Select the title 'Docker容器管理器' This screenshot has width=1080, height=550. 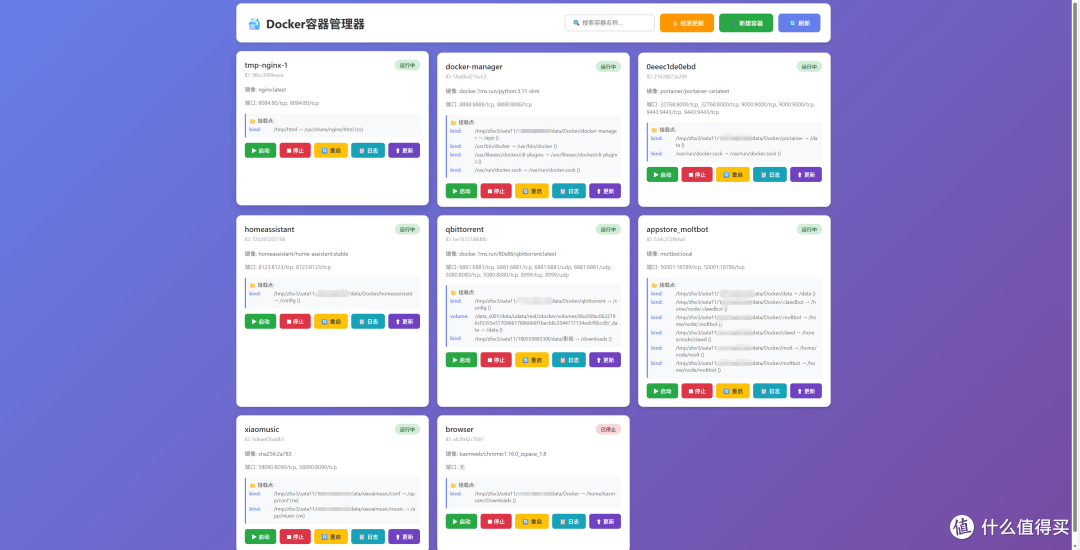315,24
